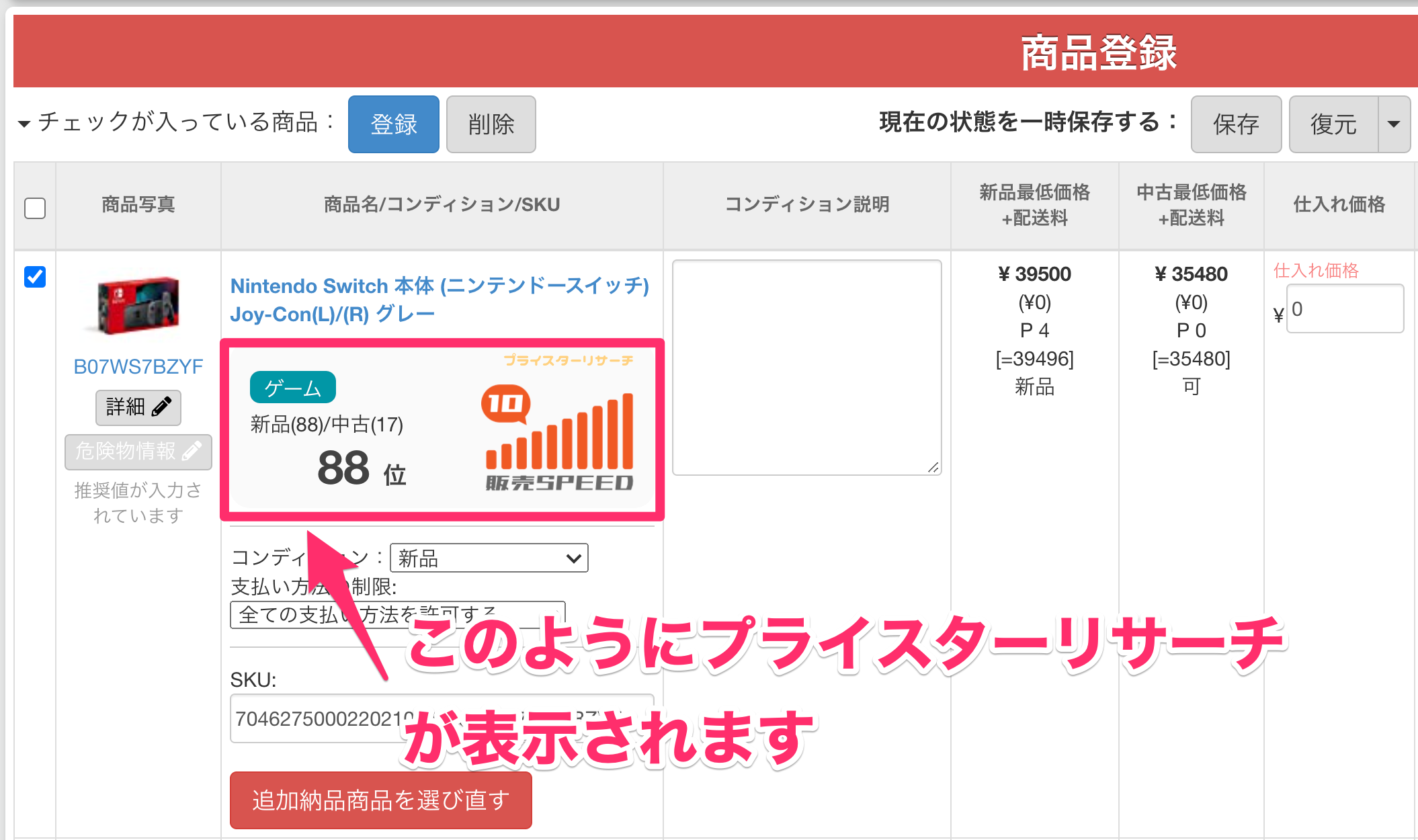Click the P 4 points text

pyautogui.click(x=1034, y=331)
